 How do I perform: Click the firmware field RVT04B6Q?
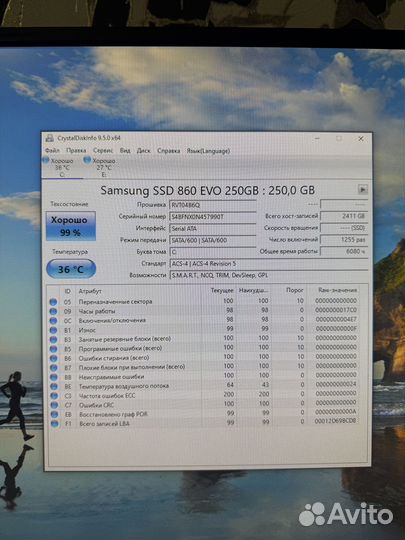(212, 205)
